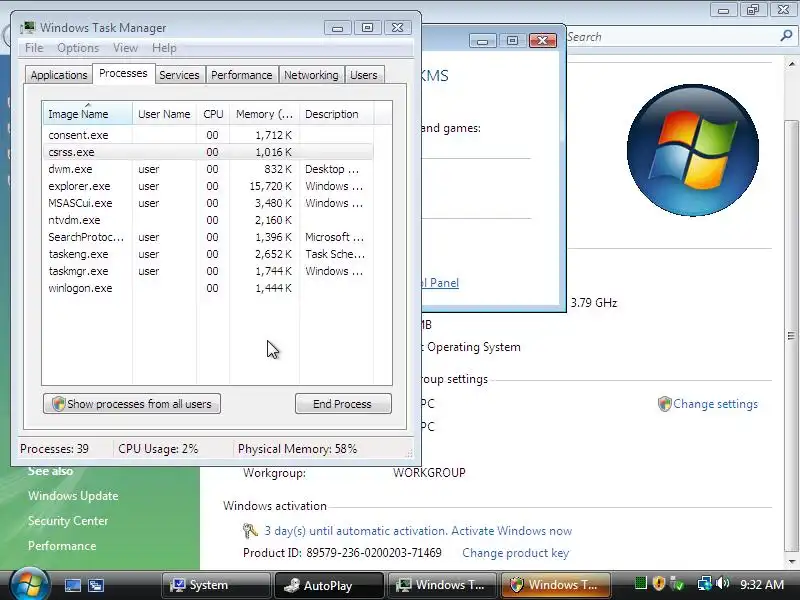
Task: Open the Performance link in See also
Action: pyautogui.click(x=62, y=546)
